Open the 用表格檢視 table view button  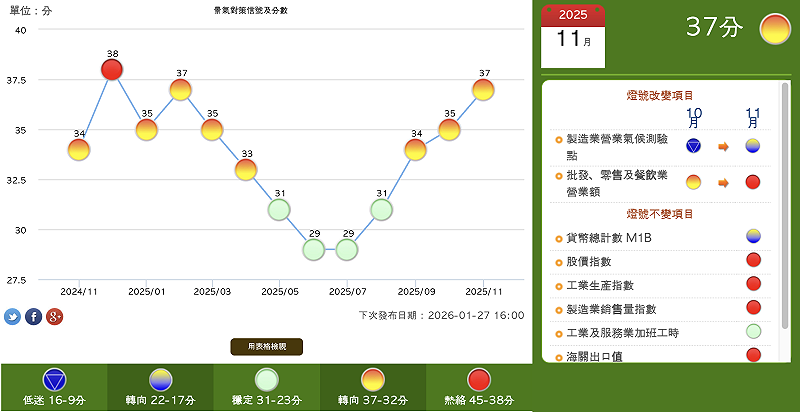266,347
